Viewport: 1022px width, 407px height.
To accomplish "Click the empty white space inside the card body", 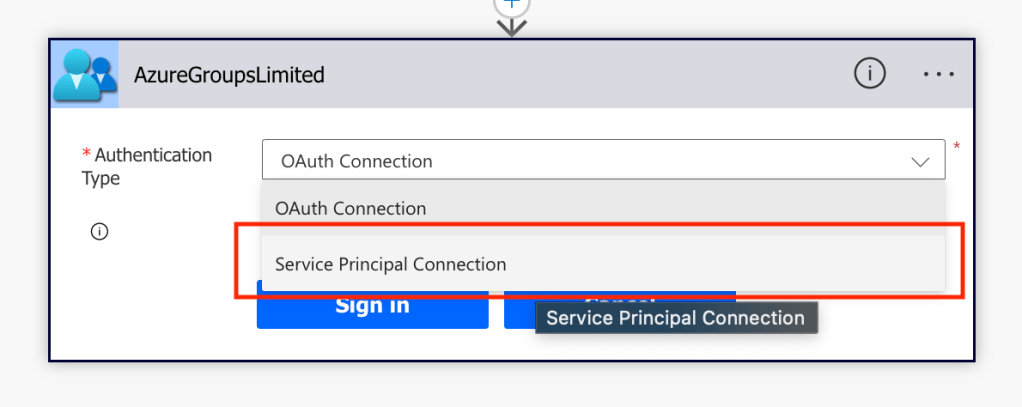I will pos(150,300).
